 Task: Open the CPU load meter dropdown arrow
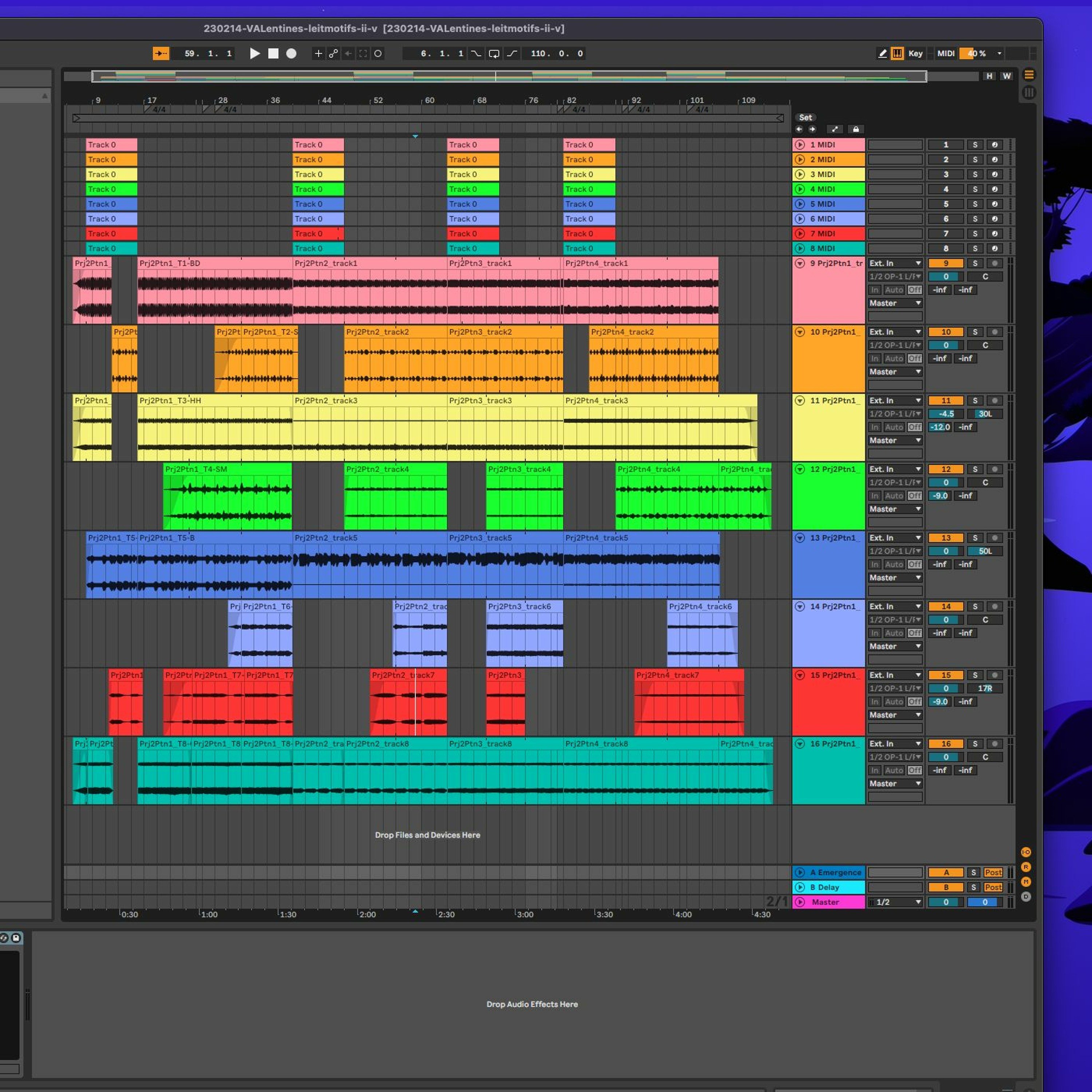tap(999, 54)
